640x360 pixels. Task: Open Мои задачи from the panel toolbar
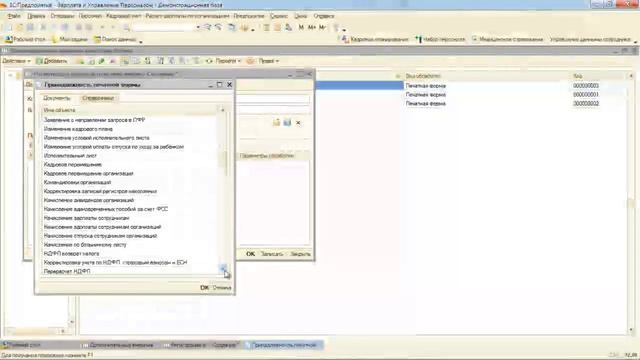[x=70, y=39]
